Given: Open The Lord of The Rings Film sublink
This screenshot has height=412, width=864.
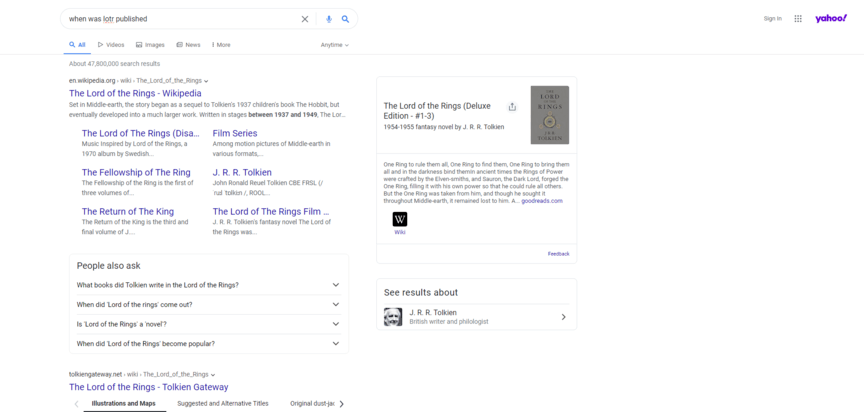Looking at the screenshot, I should (271, 212).
